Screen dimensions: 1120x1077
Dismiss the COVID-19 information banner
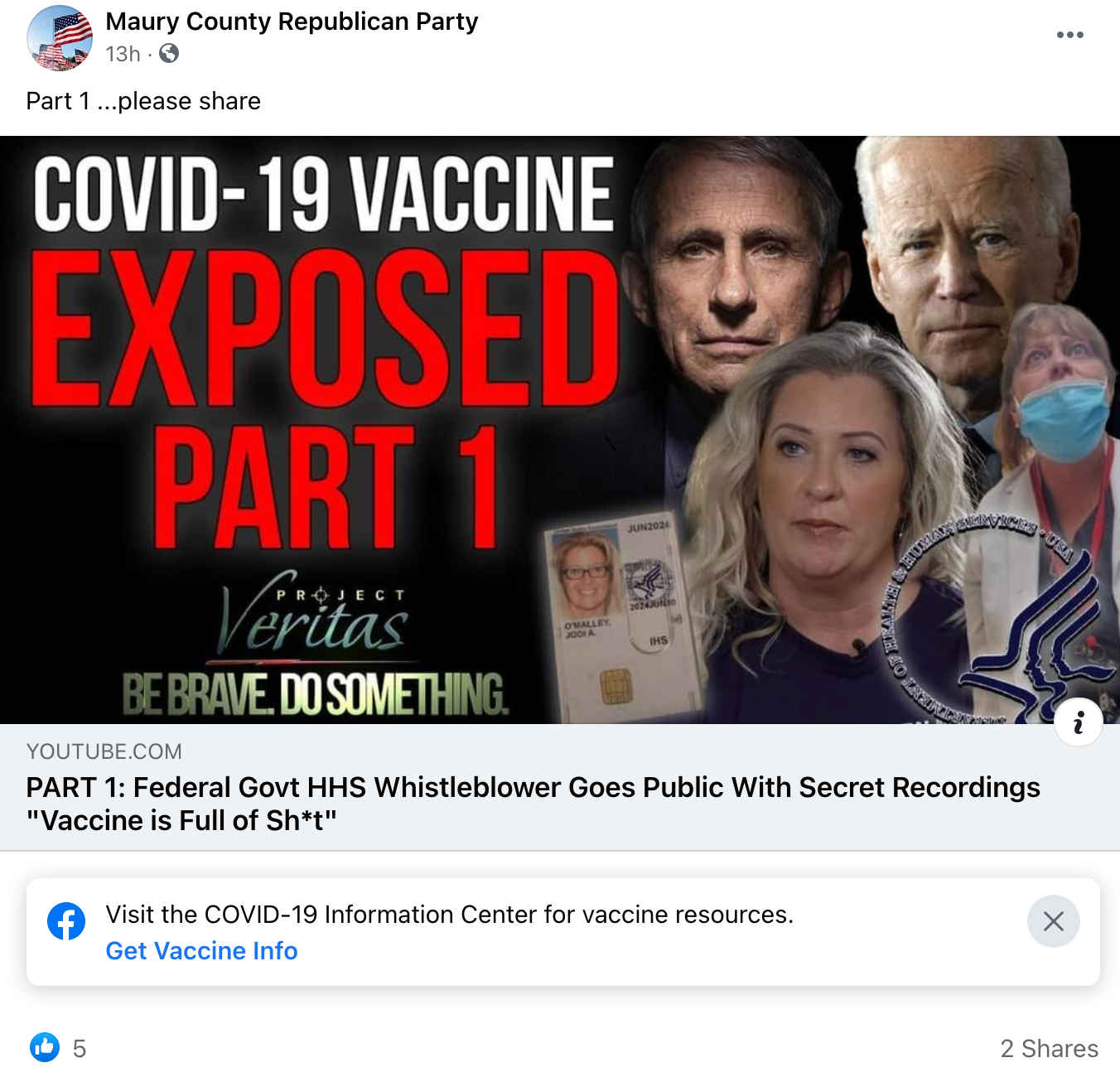tap(1053, 921)
